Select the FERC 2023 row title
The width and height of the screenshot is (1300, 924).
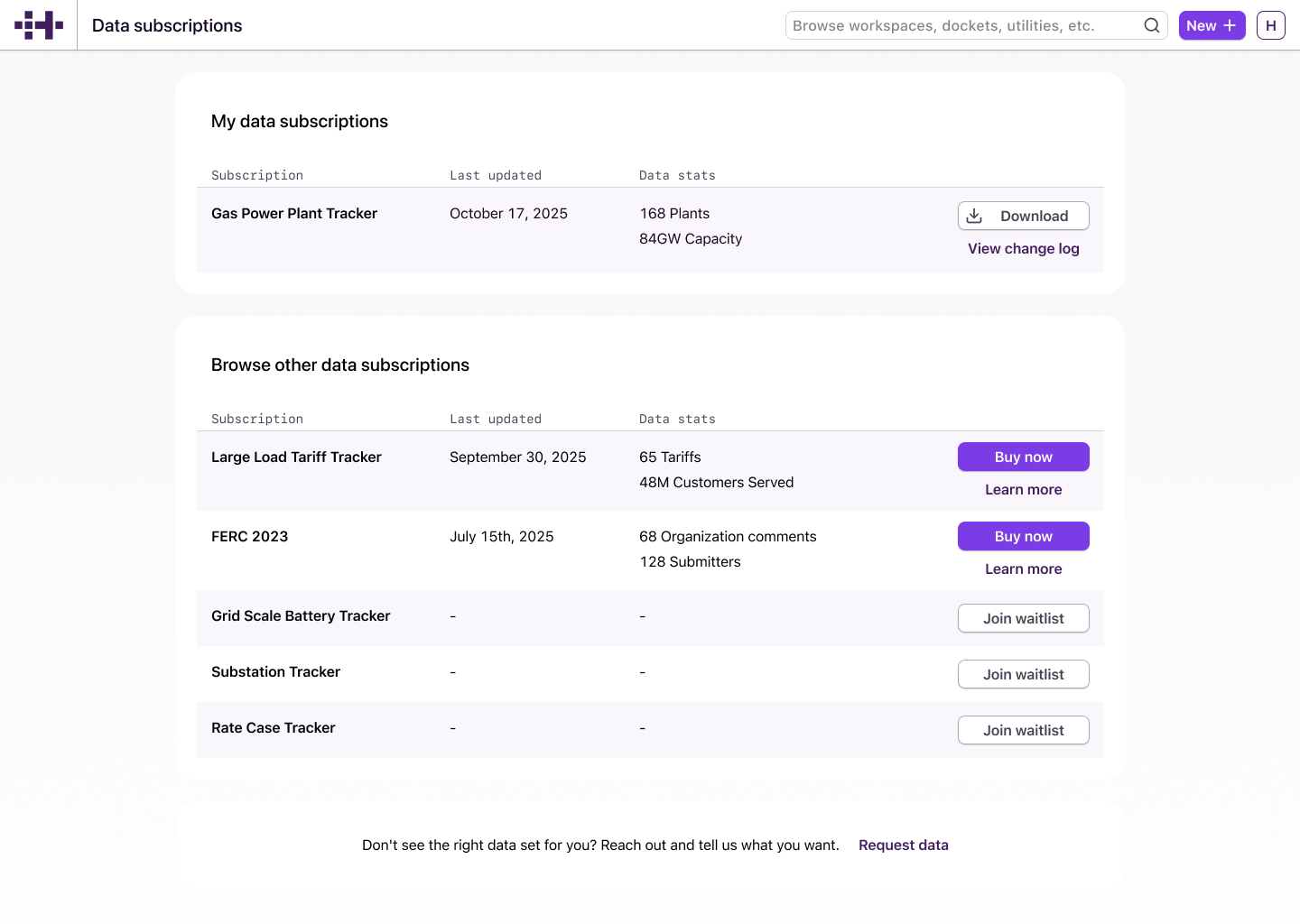pos(250,536)
